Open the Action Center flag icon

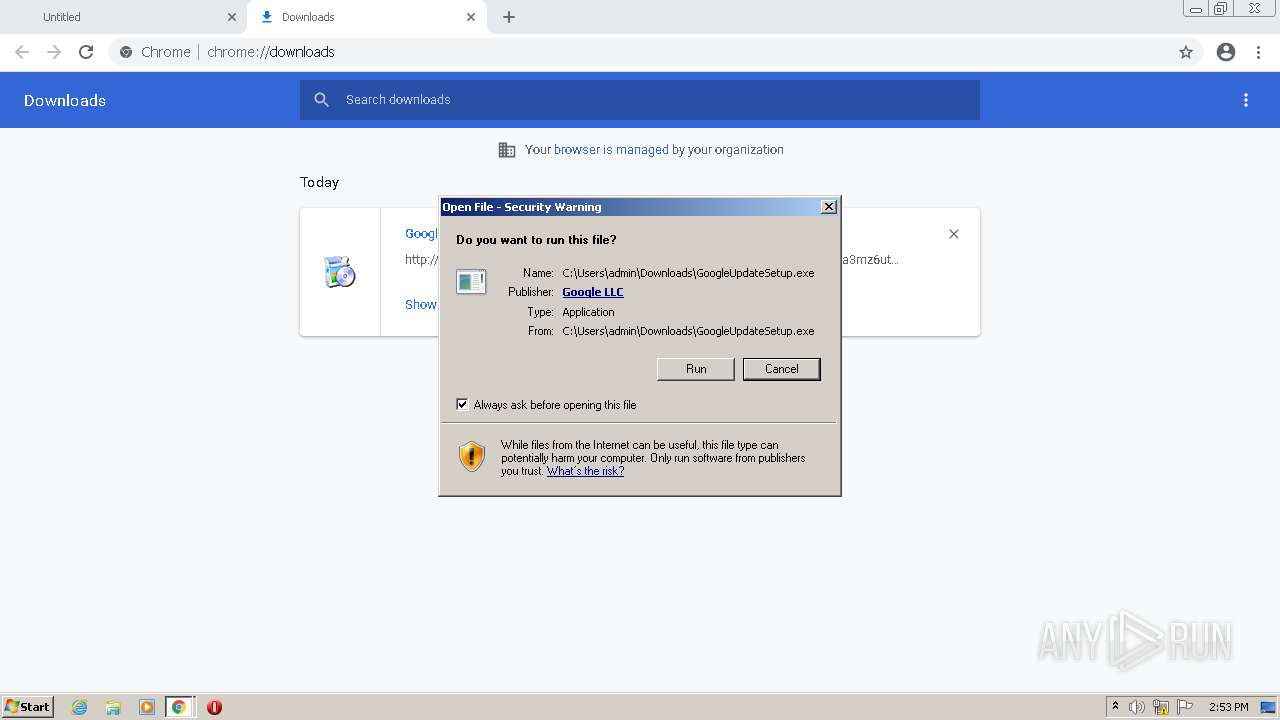1185,707
